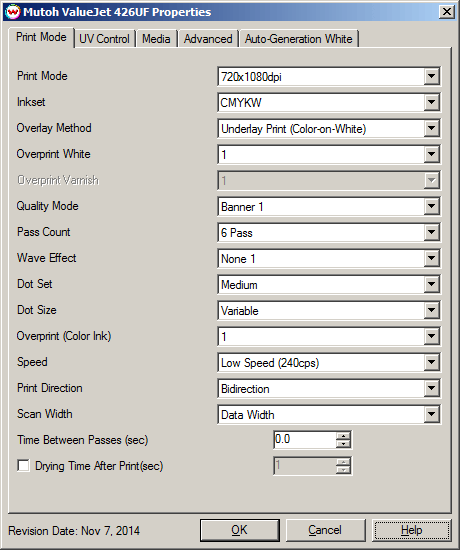Click the Quality Mode label
Viewport: 460px width, 550px height.
[x=47, y=206]
